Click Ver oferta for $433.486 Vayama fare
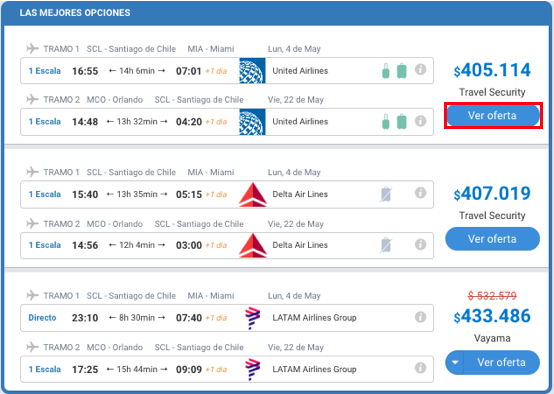The image size is (554, 394). [502, 362]
